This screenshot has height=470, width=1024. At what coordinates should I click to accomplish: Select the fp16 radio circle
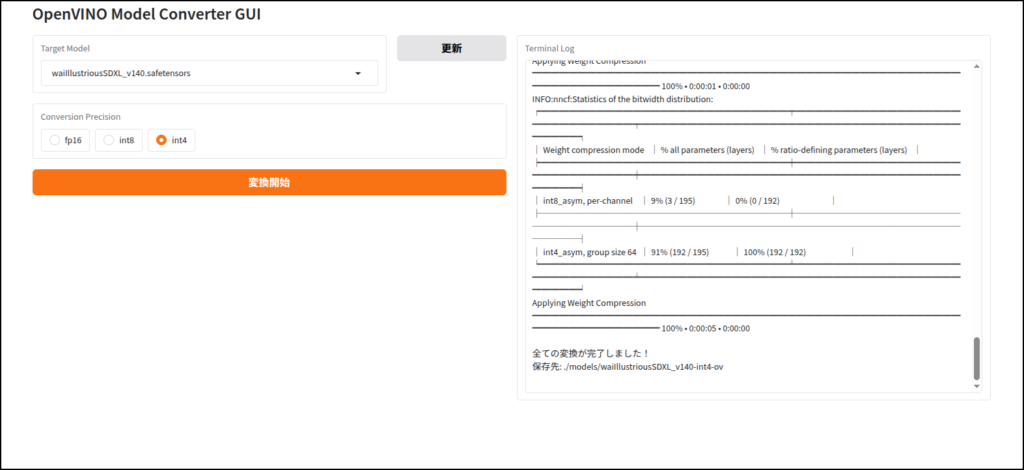click(54, 141)
